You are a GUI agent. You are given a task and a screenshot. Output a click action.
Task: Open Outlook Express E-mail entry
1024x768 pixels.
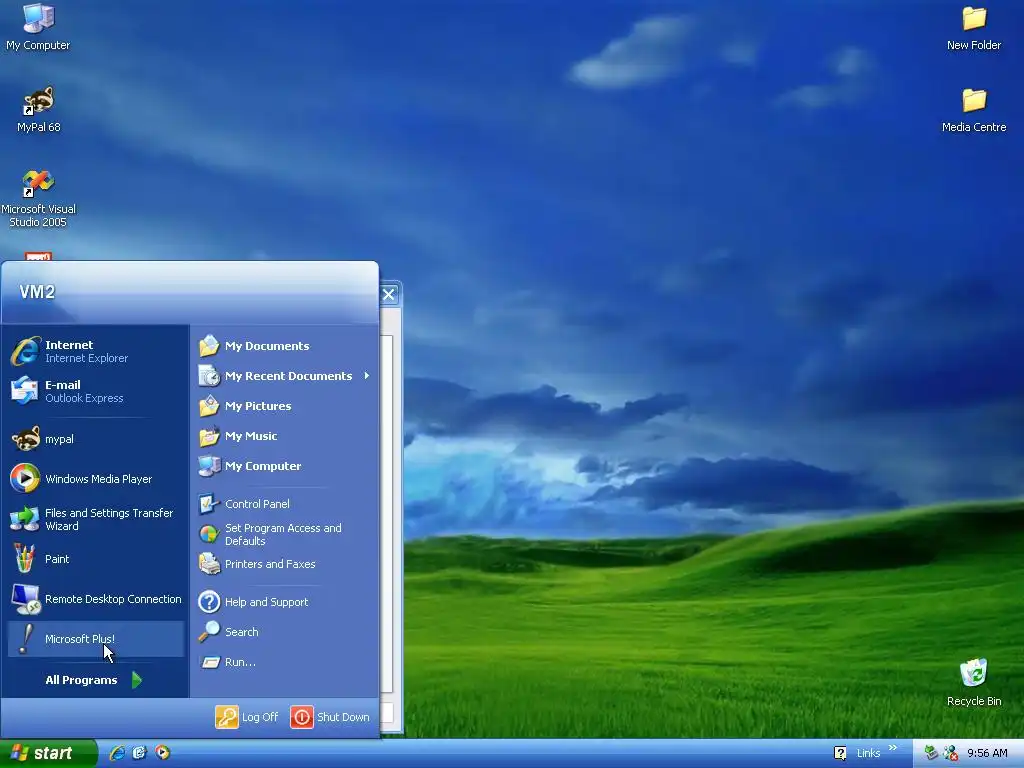95,391
